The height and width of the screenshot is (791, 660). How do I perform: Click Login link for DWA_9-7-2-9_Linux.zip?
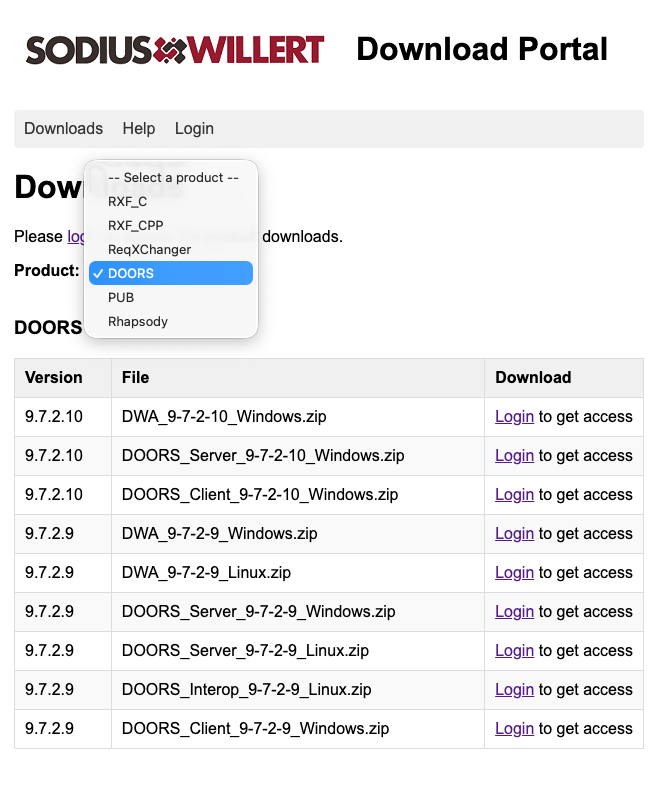click(x=514, y=573)
